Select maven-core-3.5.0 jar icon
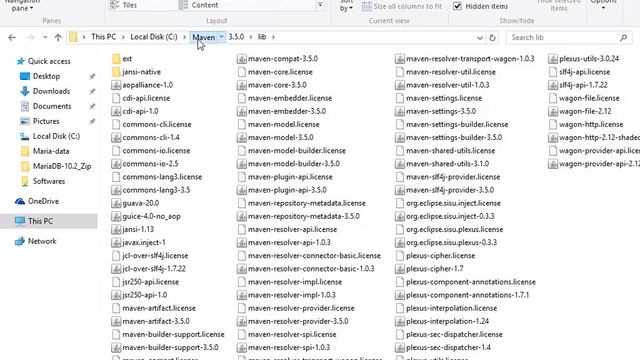Screen dimensions: 640x360 (x=242, y=85)
